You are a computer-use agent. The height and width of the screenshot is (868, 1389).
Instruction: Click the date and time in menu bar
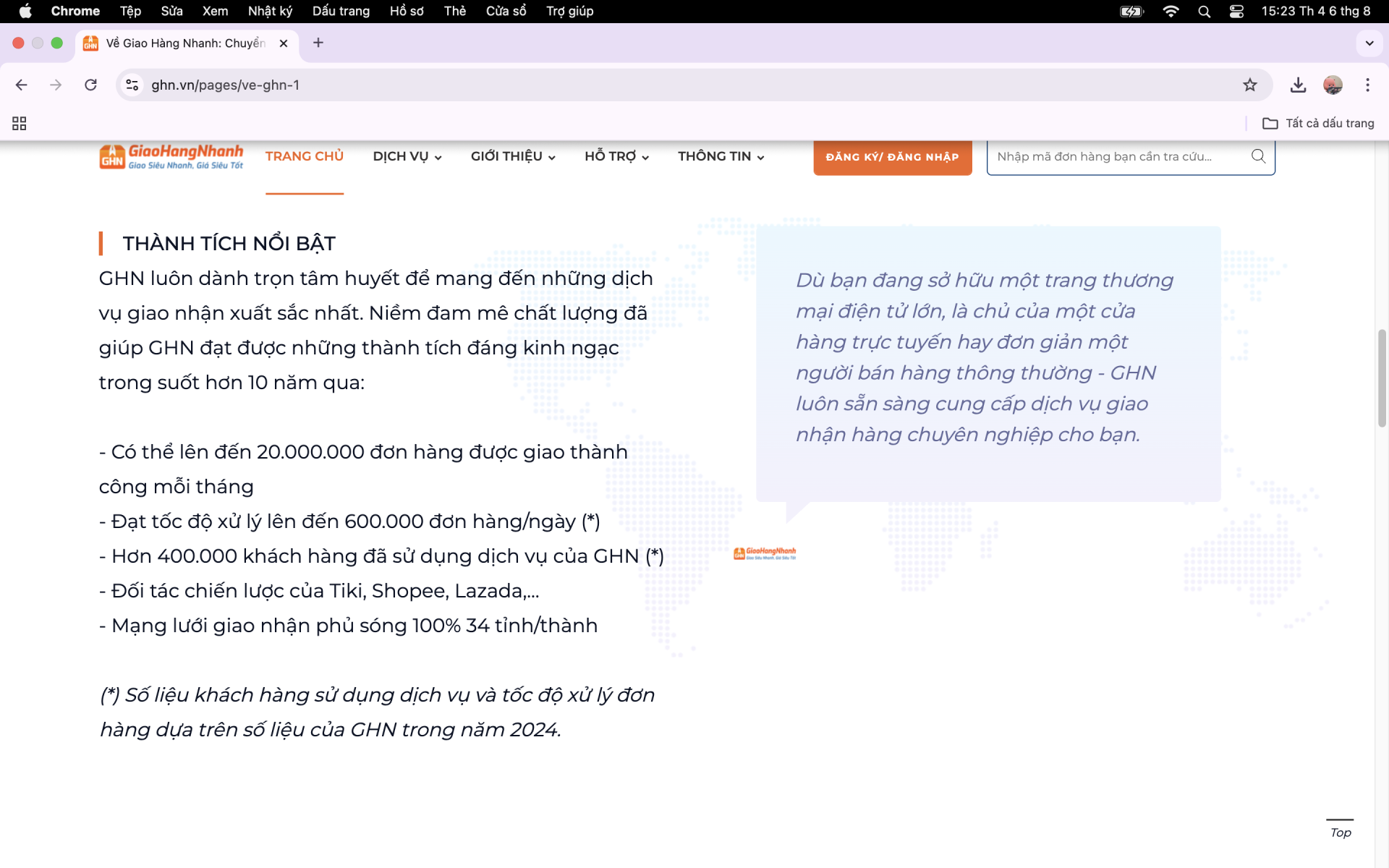click(1316, 11)
